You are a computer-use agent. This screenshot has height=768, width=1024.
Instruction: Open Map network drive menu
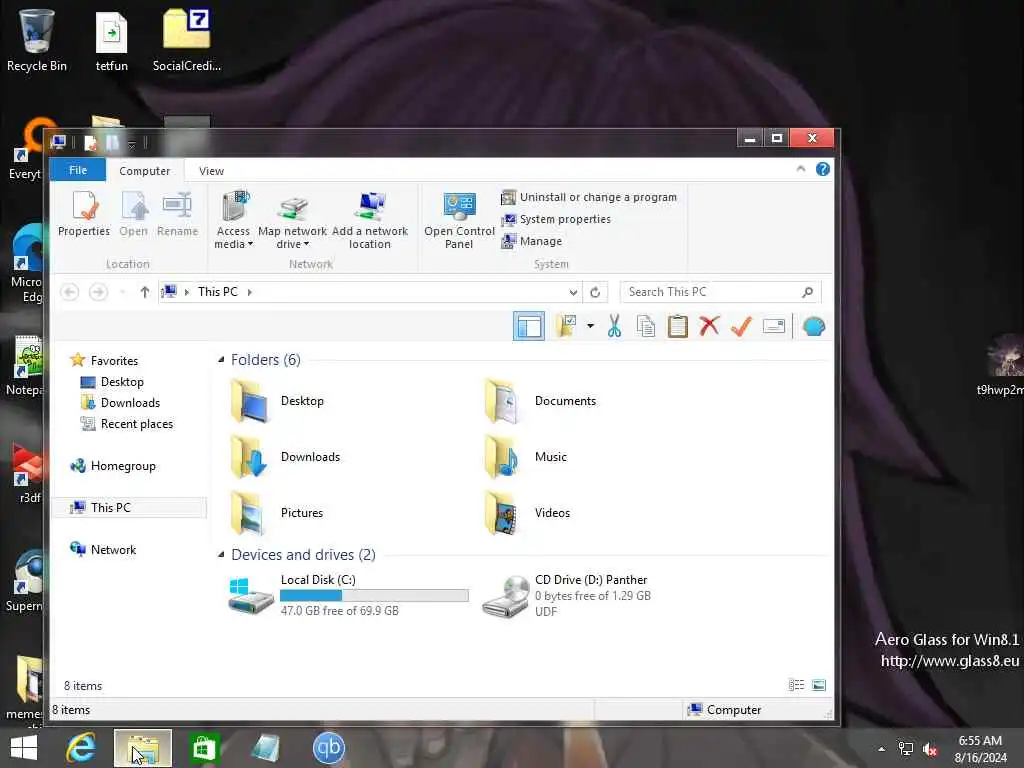coord(292,220)
